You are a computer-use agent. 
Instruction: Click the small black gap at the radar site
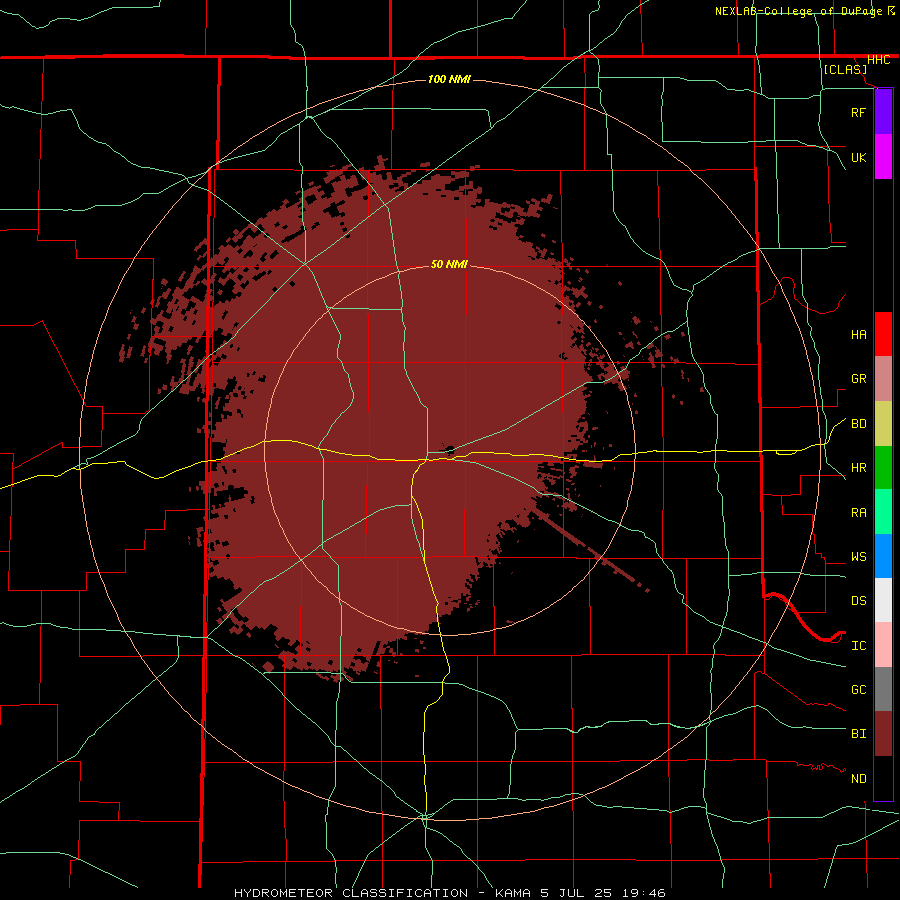[450, 449]
